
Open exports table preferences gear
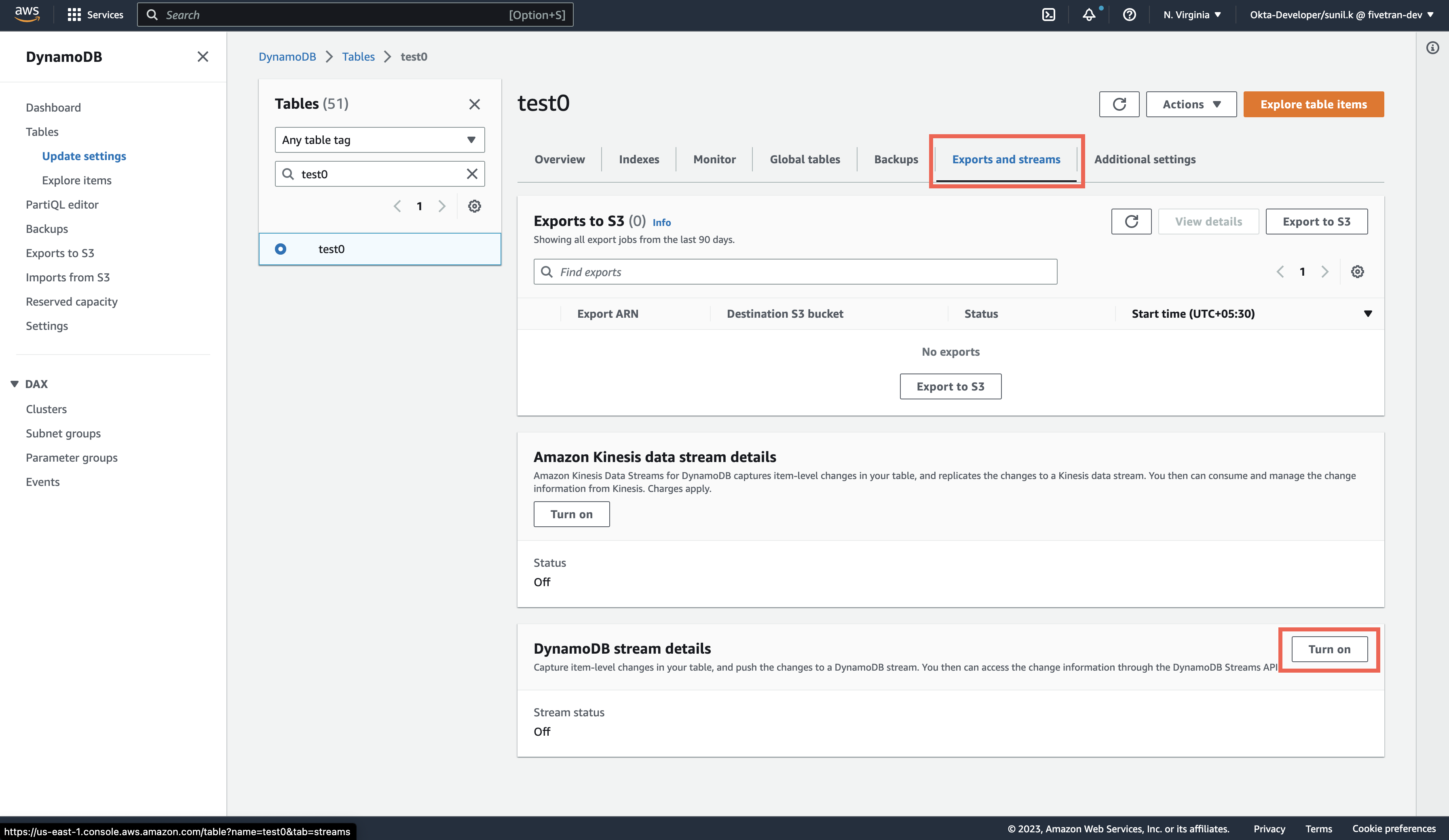tap(1357, 271)
